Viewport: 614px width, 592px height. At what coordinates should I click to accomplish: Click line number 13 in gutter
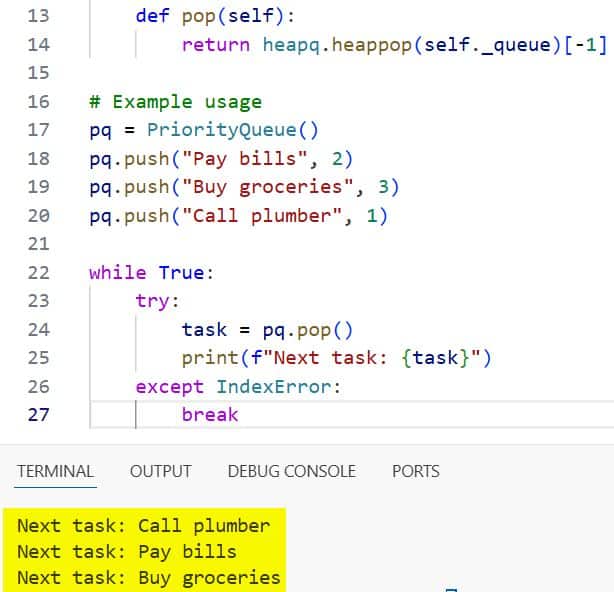point(38,16)
